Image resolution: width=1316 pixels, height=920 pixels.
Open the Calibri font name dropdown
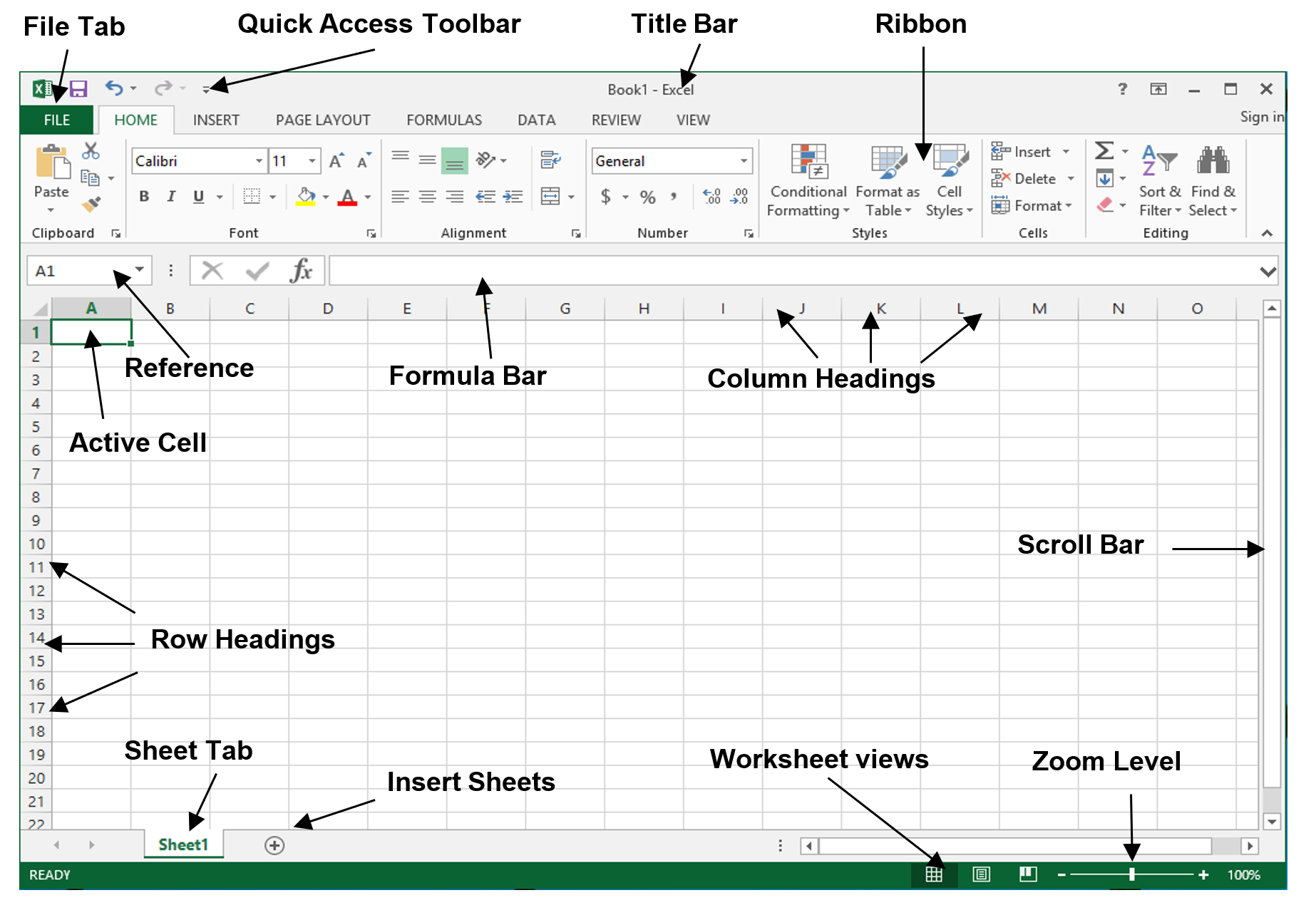(x=259, y=161)
